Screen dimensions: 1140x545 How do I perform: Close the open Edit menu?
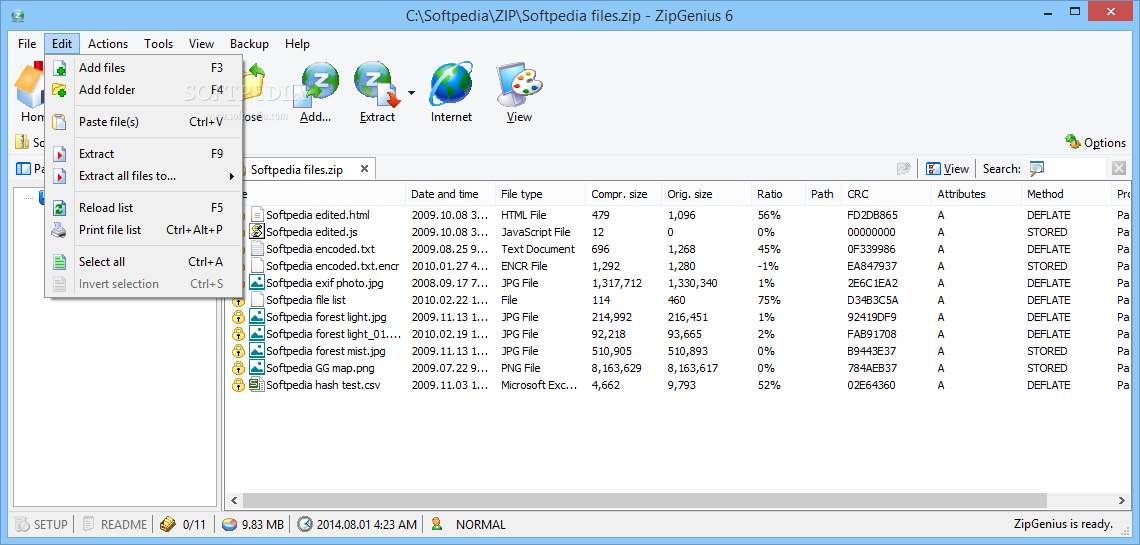click(x=62, y=44)
